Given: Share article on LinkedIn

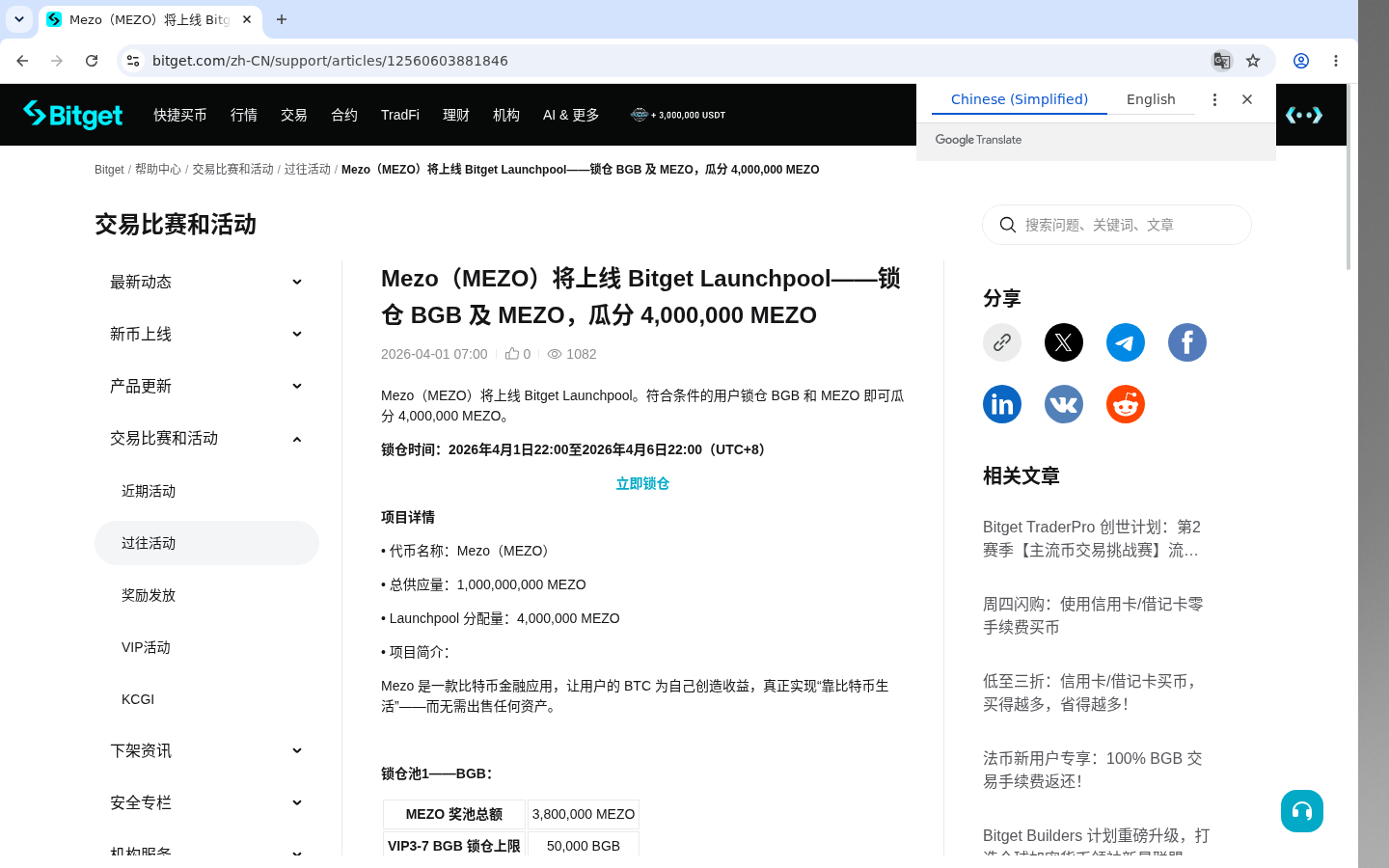Looking at the screenshot, I should click(1002, 404).
